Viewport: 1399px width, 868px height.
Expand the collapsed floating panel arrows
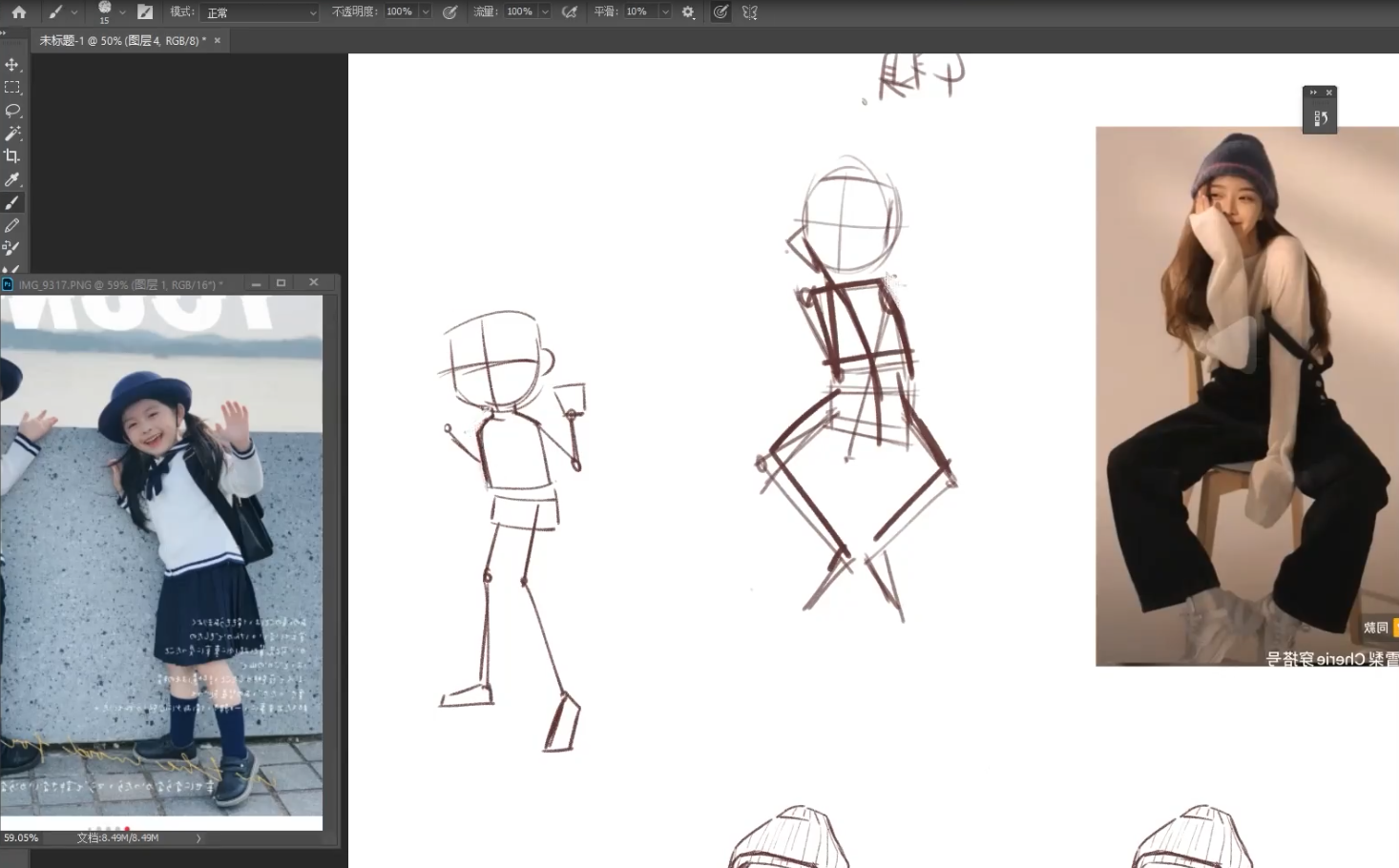[x=1313, y=93]
